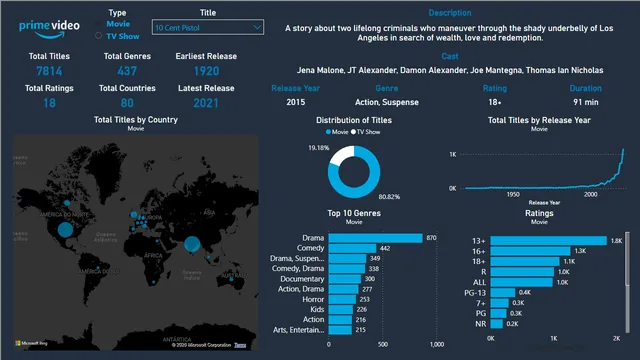Click the 7+ rating bar

click(x=500, y=303)
